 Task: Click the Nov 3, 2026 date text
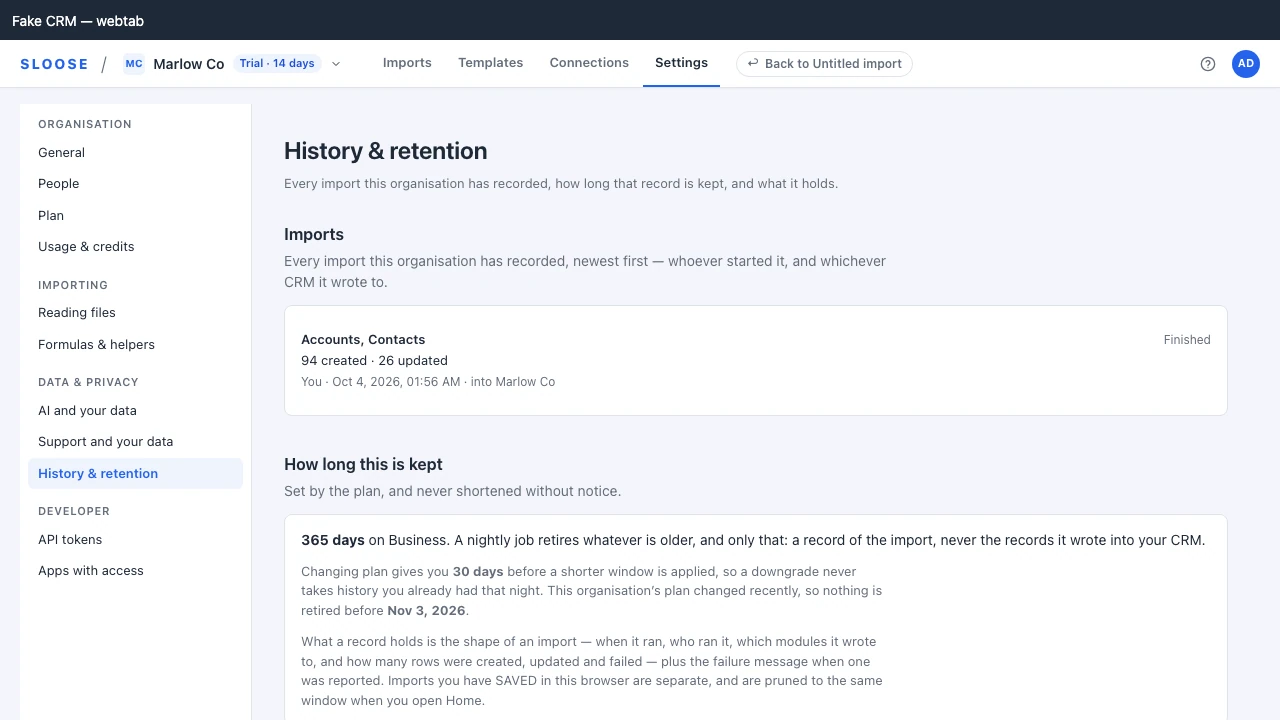pyautogui.click(x=425, y=611)
